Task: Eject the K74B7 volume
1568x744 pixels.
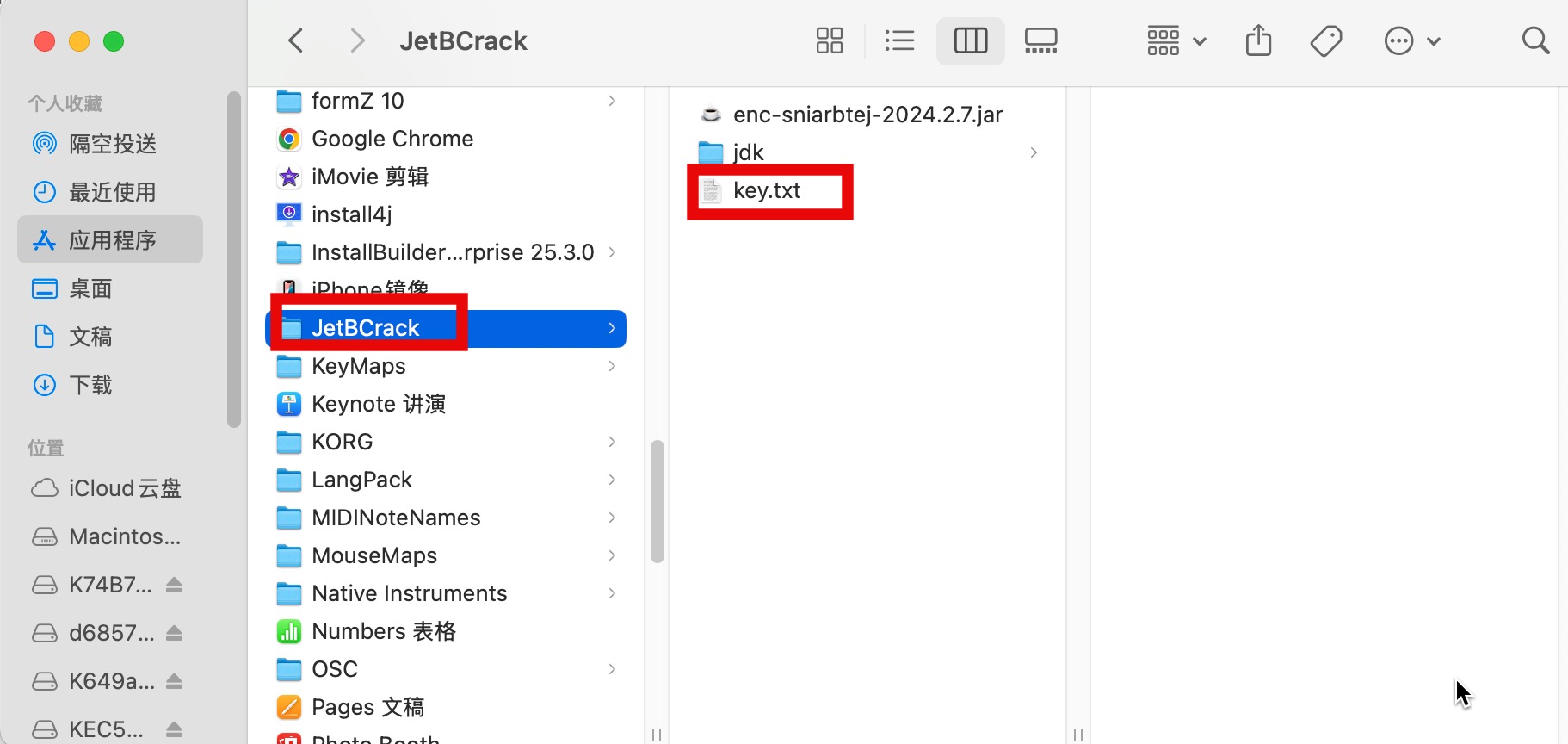Action: [174, 586]
